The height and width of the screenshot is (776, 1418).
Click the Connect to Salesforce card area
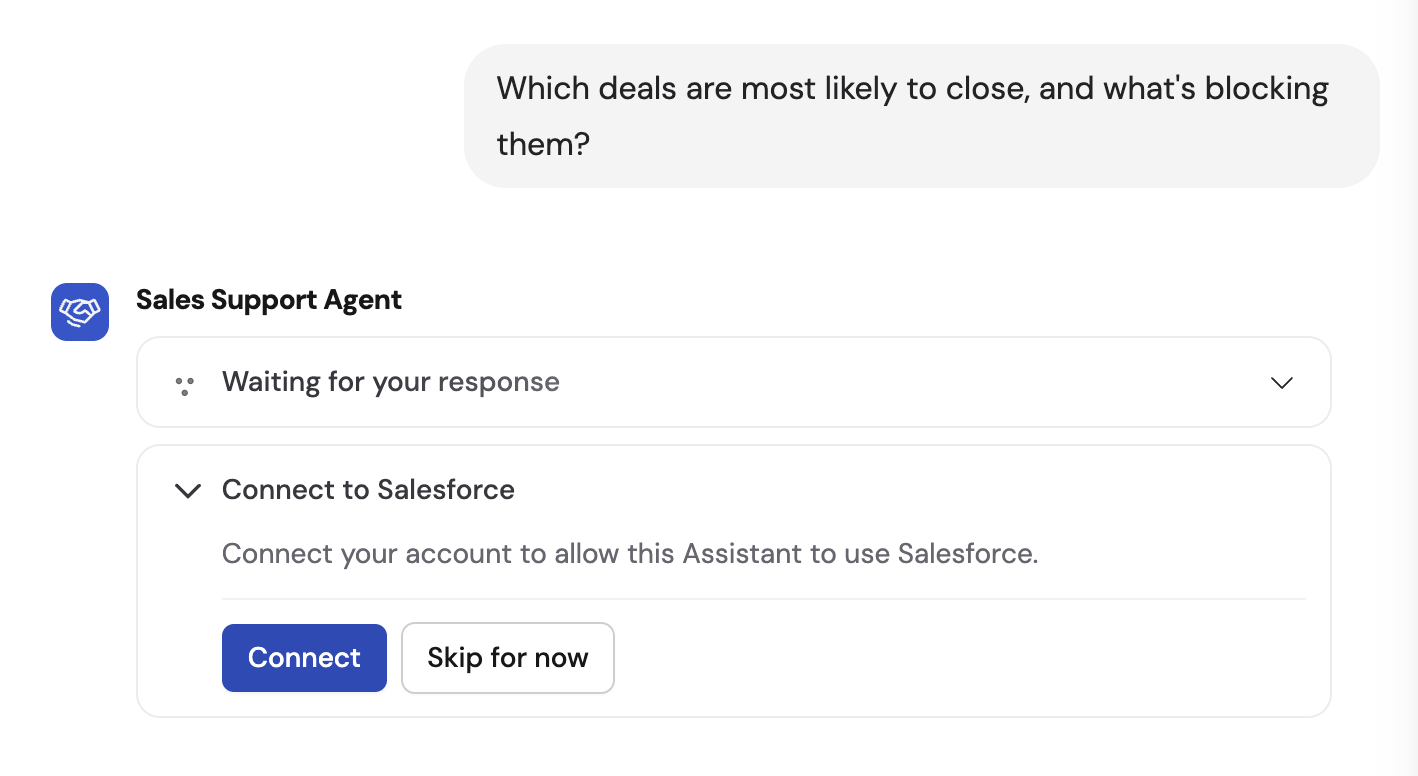733,580
